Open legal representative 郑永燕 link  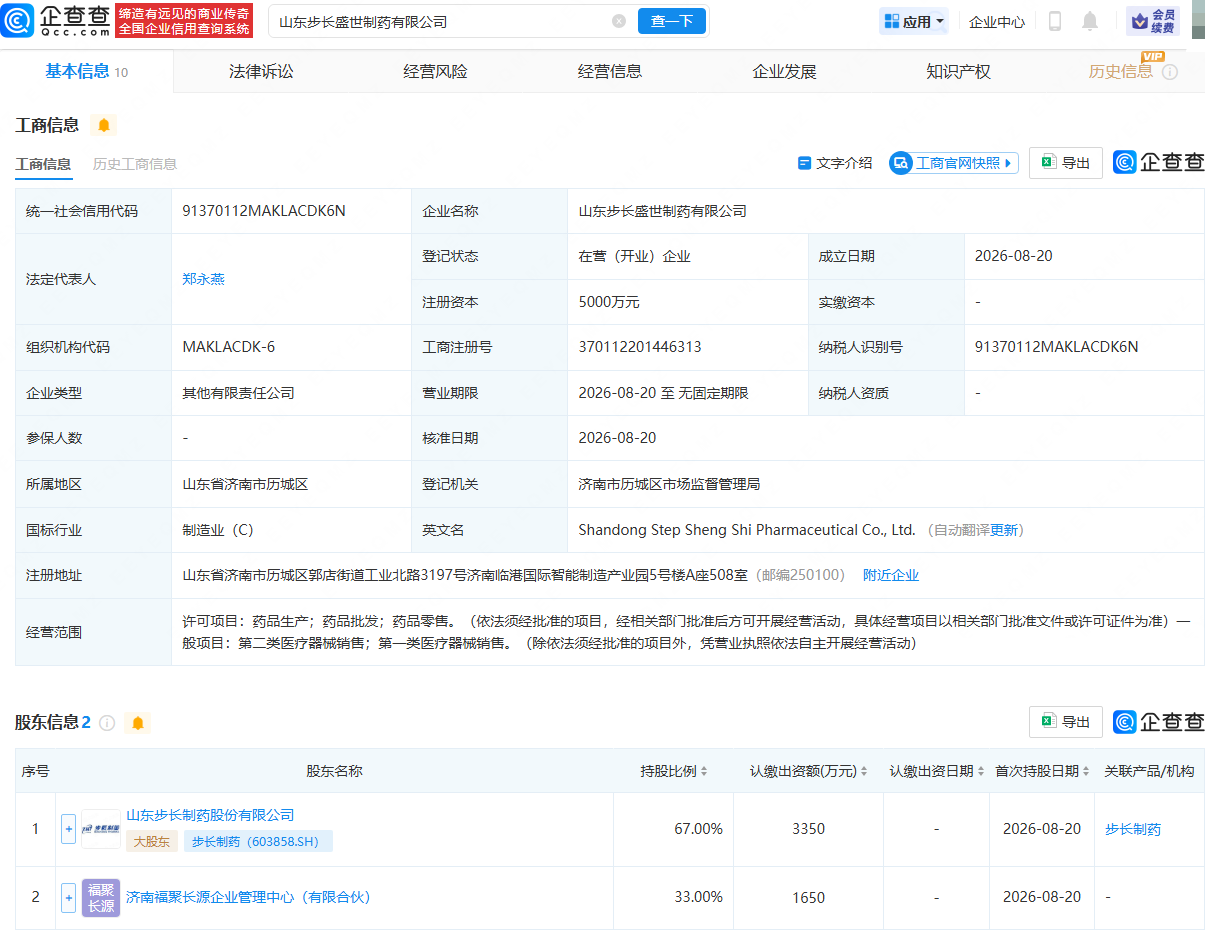[x=203, y=279]
